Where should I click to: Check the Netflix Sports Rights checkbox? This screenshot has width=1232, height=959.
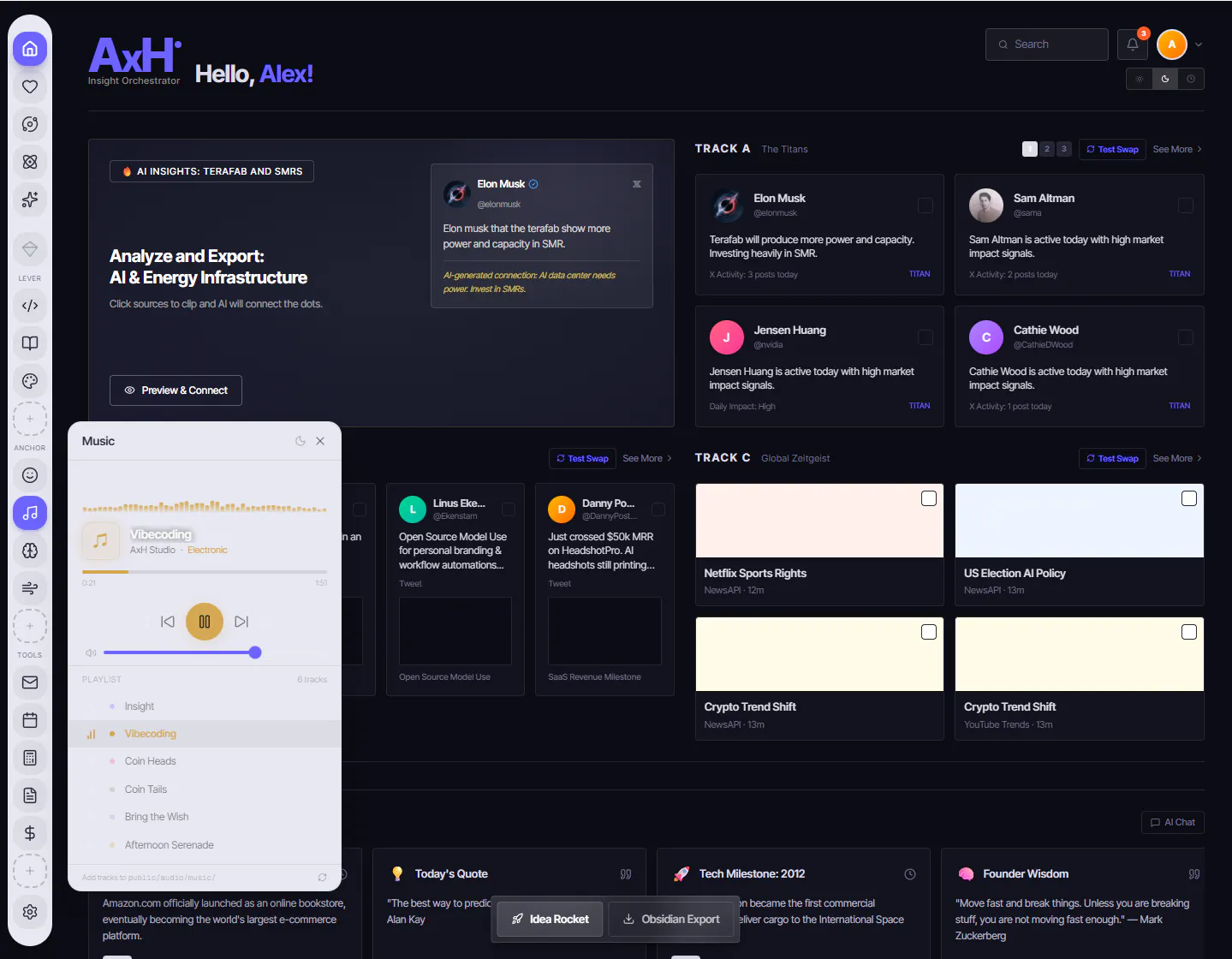point(929,498)
